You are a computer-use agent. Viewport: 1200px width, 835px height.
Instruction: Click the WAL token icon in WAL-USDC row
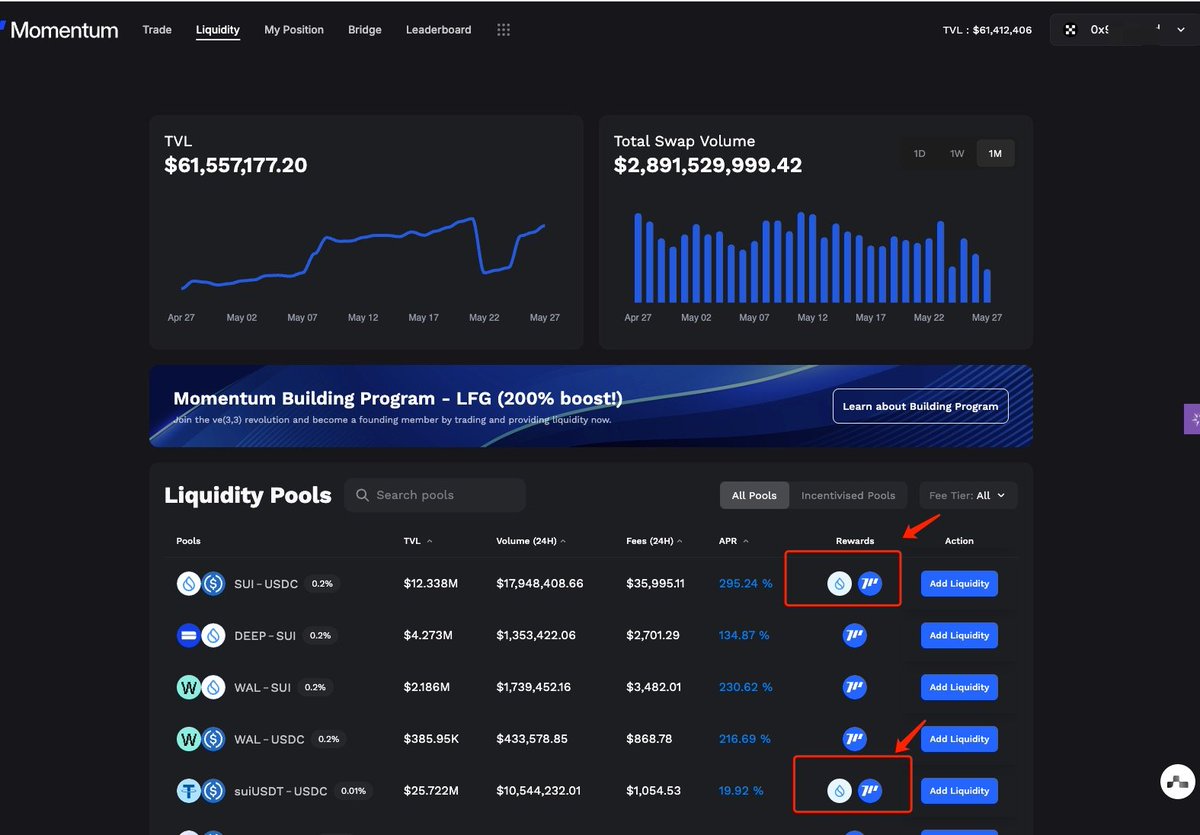tap(189, 739)
